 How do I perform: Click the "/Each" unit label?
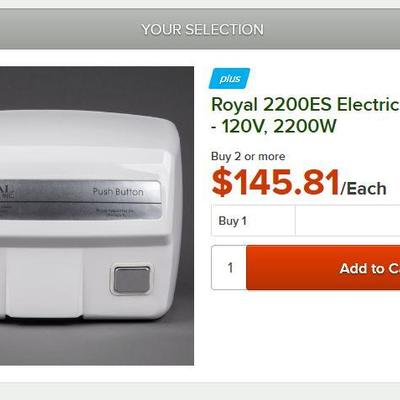point(363,189)
